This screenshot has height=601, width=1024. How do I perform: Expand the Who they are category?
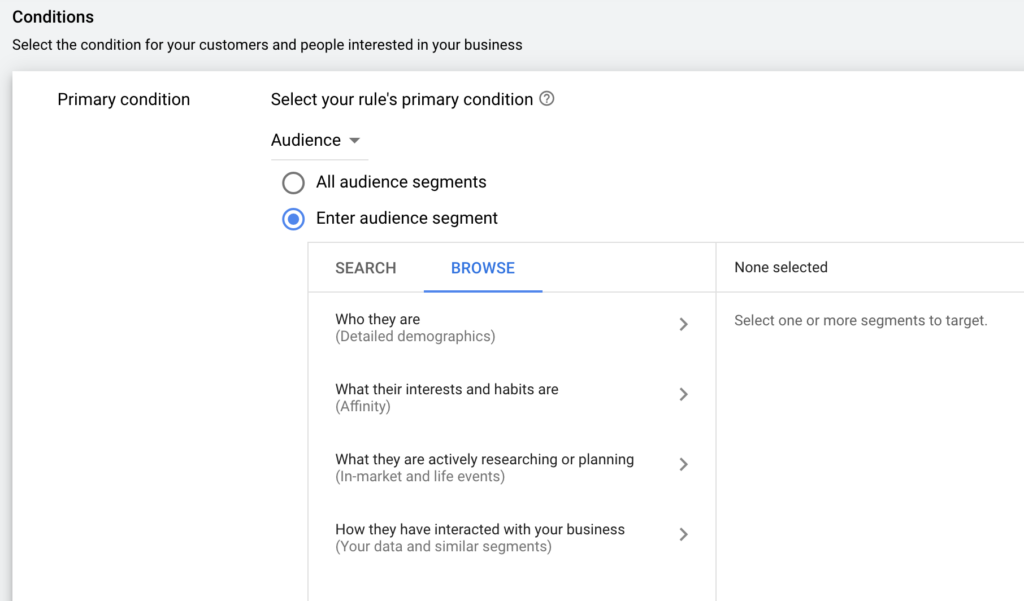tap(414, 327)
